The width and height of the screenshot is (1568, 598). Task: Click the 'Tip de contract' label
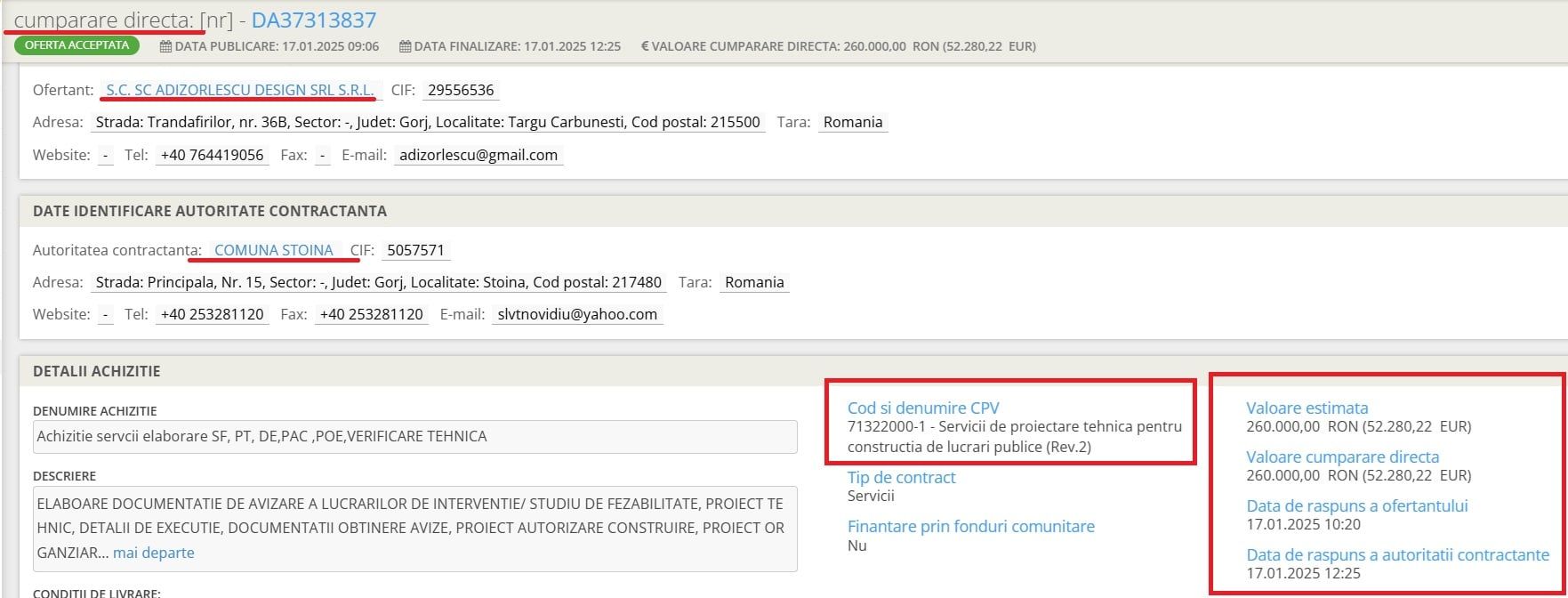tap(901, 477)
